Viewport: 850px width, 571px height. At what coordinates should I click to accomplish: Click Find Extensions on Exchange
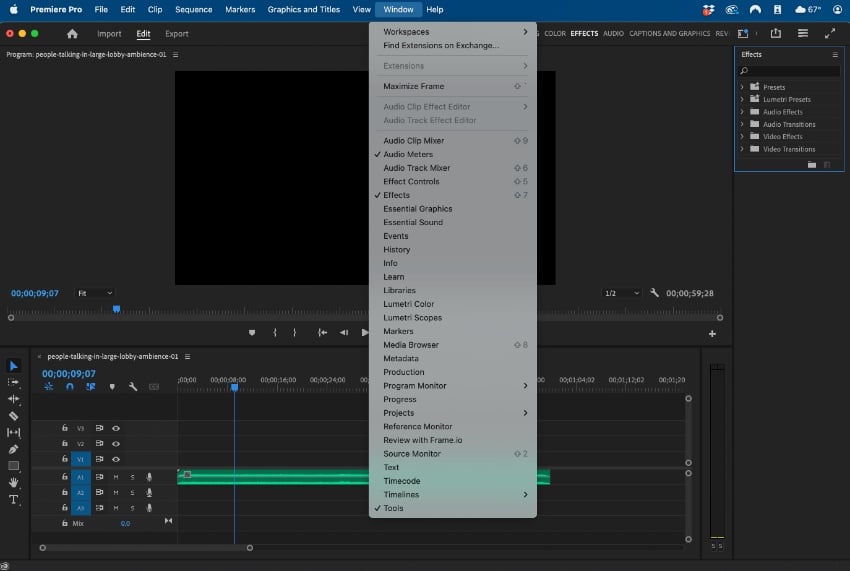pyautogui.click(x=453, y=46)
